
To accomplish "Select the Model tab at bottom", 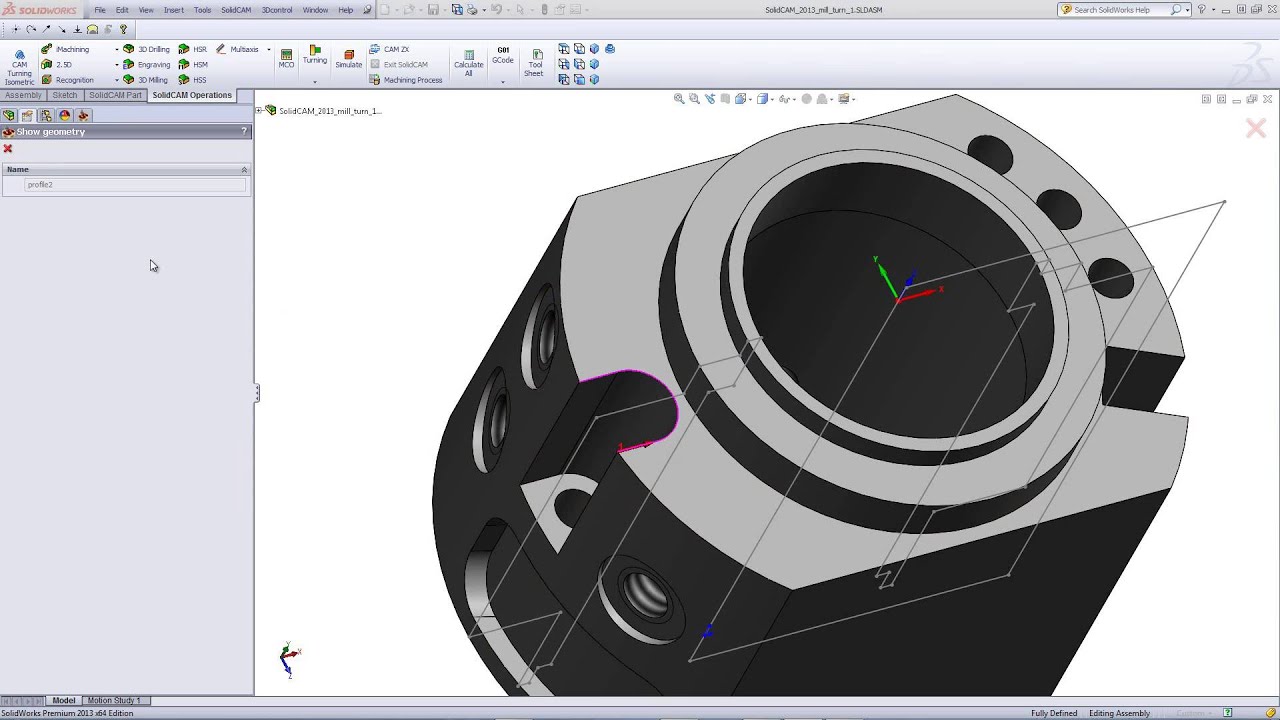I will coord(64,701).
